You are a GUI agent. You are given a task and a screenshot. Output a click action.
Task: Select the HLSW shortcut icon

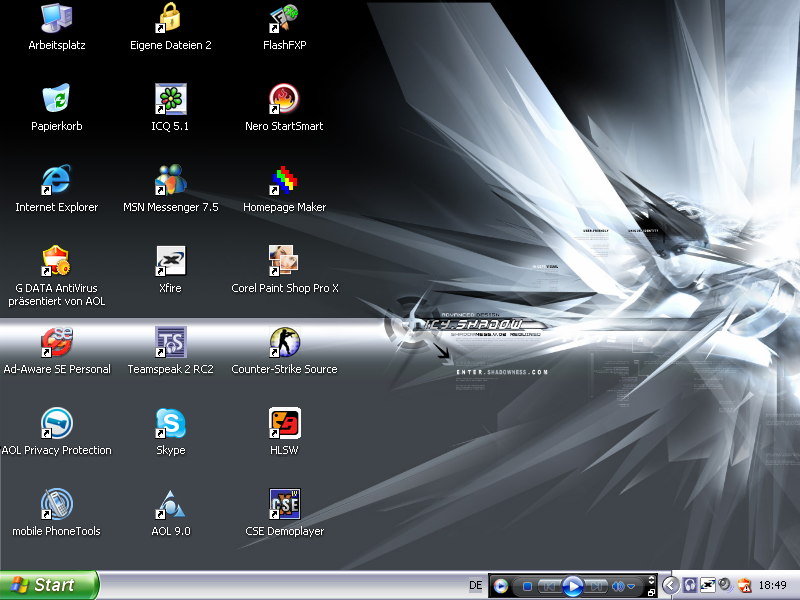pyautogui.click(x=284, y=423)
